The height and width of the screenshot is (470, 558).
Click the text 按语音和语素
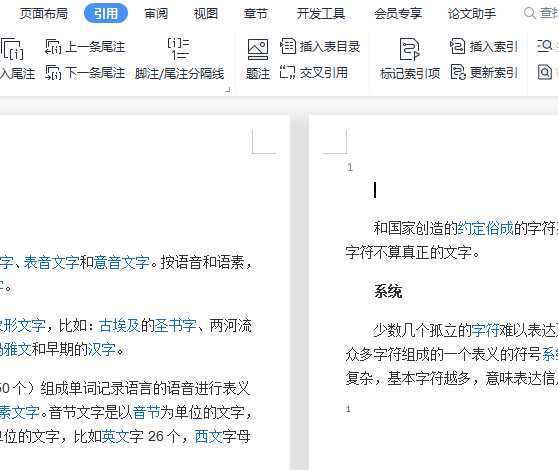click(202, 263)
